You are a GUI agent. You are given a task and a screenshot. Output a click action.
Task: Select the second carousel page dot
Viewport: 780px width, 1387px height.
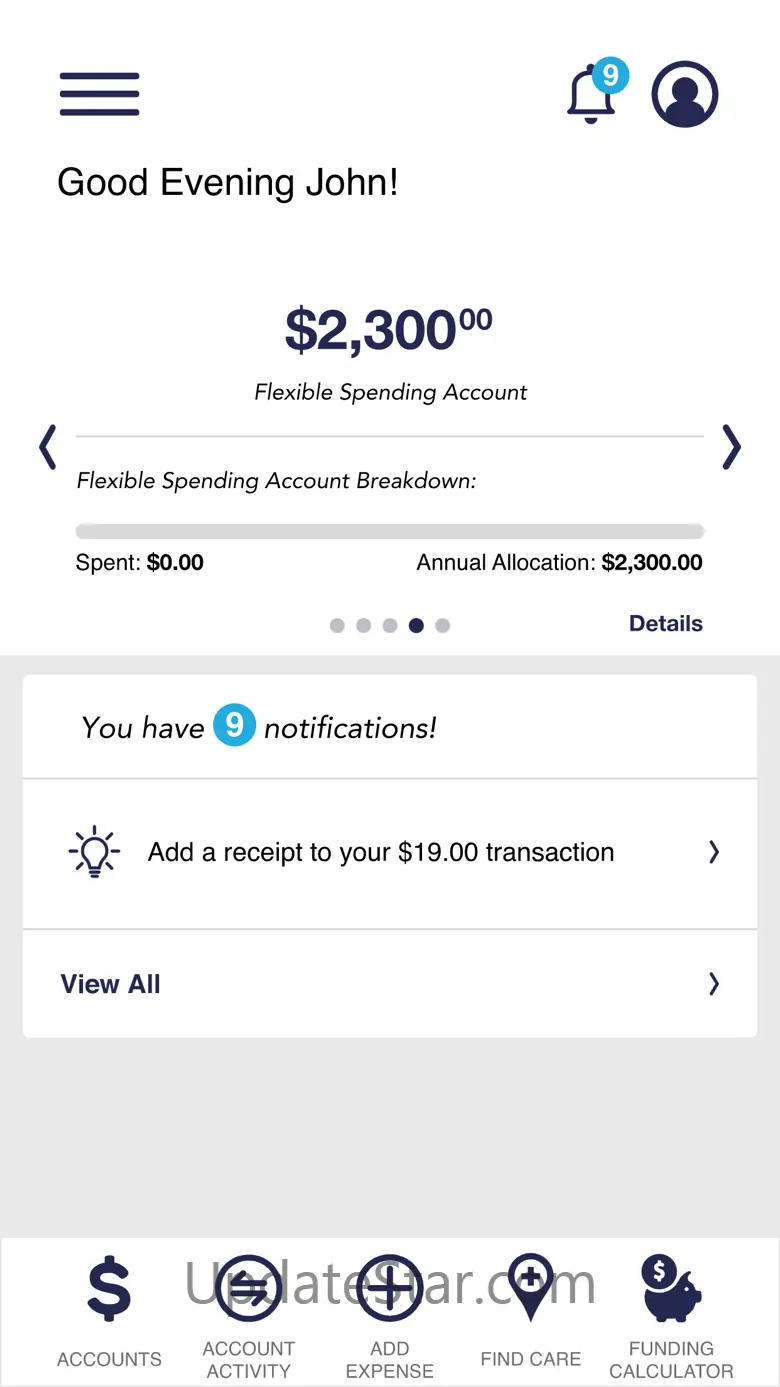(363, 626)
